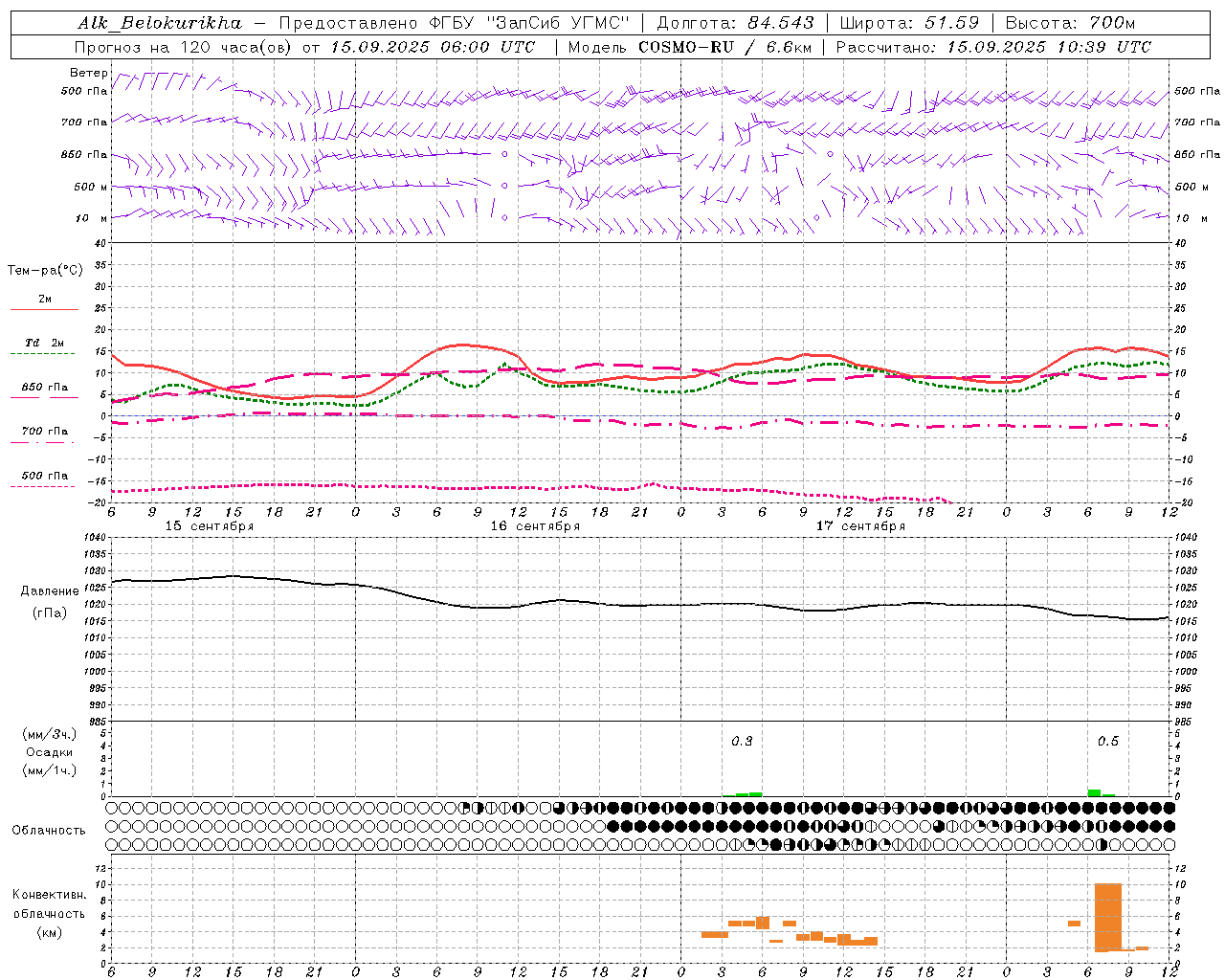Click the Долгота: 84.543 value
Viewport: 1225px width, 980px height.
click(735, 23)
